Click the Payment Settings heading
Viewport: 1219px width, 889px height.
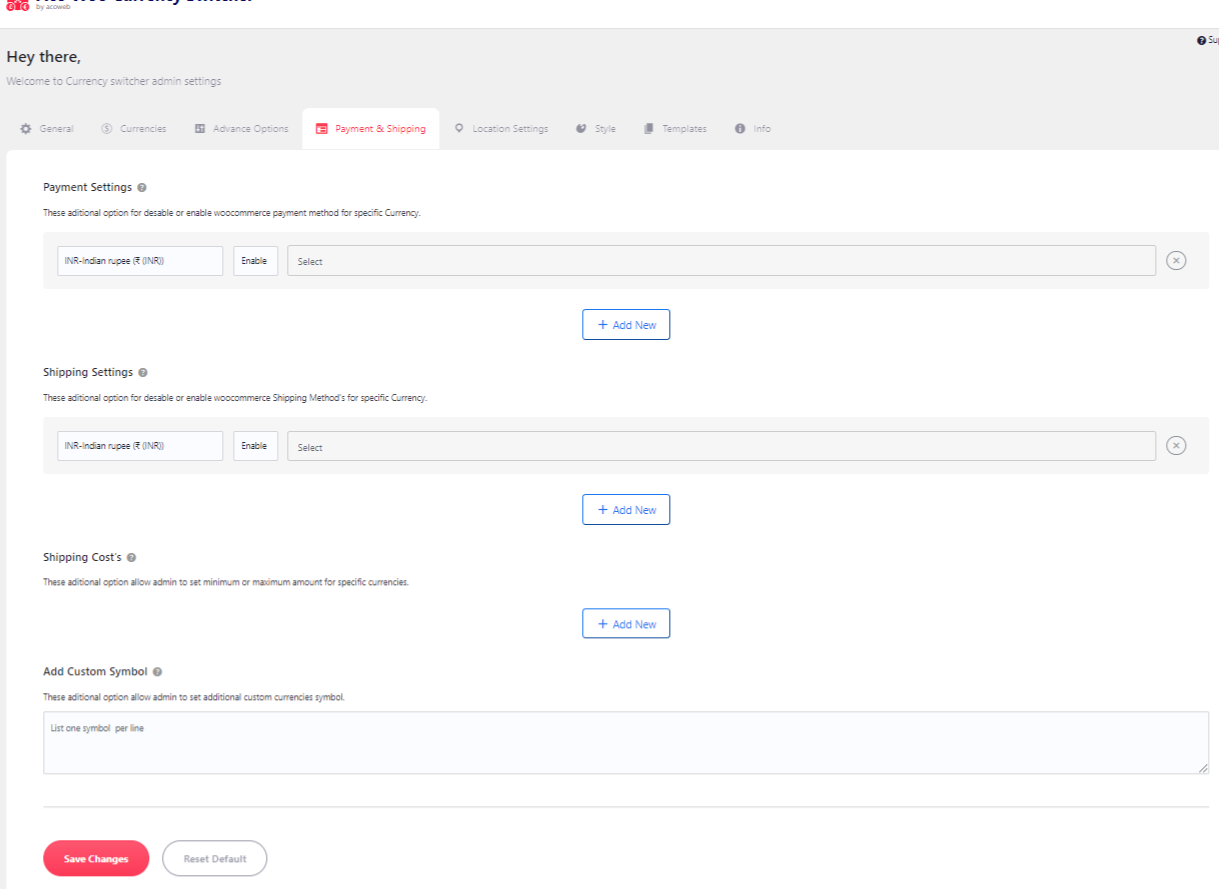pyautogui.click(x=87, y=188)
